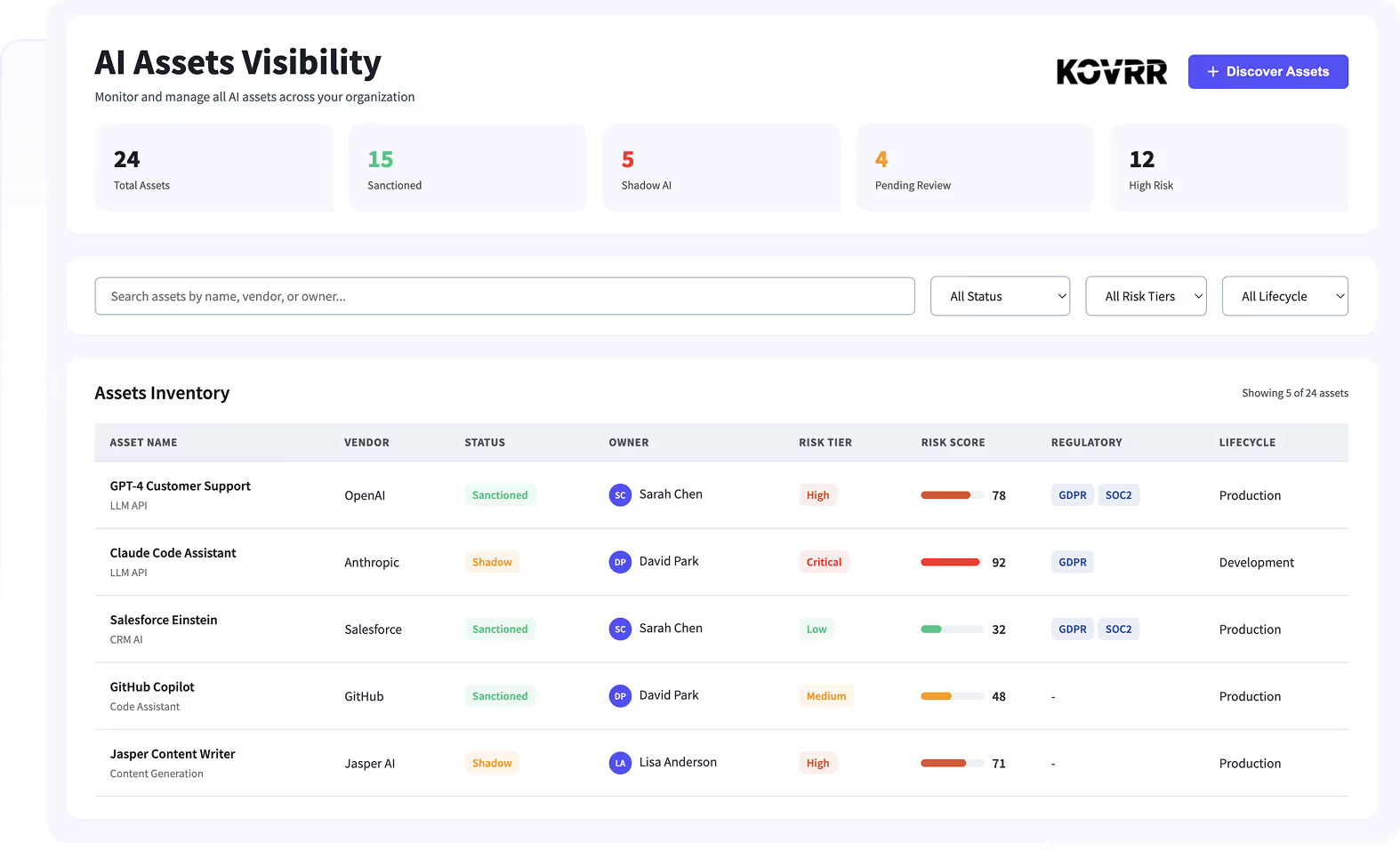The image size is (1400, 850).
Task: Click David Park's avatar on Claude row
Action: (x=620, y=562)
